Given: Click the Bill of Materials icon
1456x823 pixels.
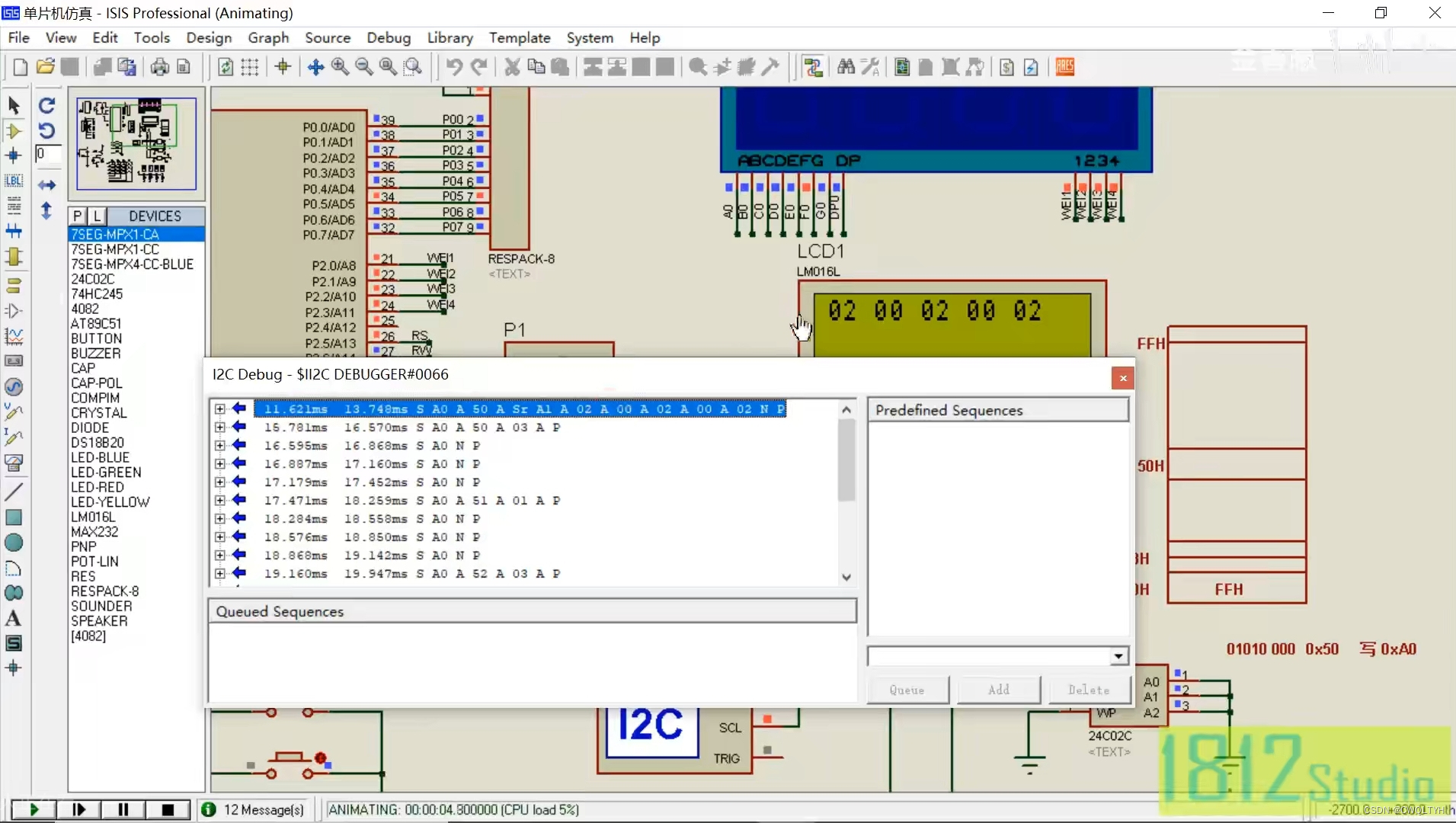Looking at the screenshot, I should 1006,67.
